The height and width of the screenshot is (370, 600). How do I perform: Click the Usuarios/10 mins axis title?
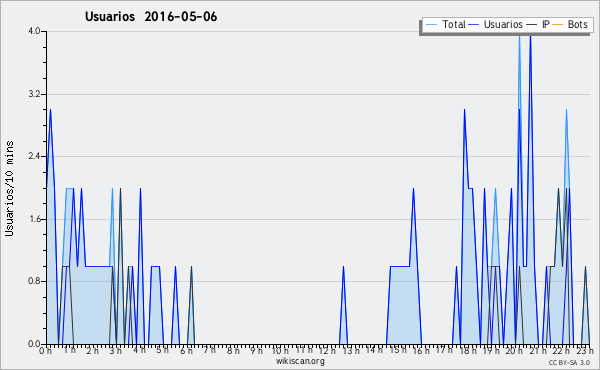(x=10, y=189)
